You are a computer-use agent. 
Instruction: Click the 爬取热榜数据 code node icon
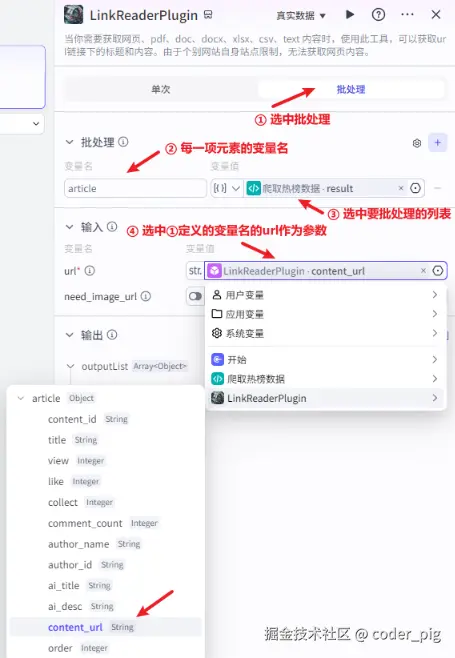217,379
